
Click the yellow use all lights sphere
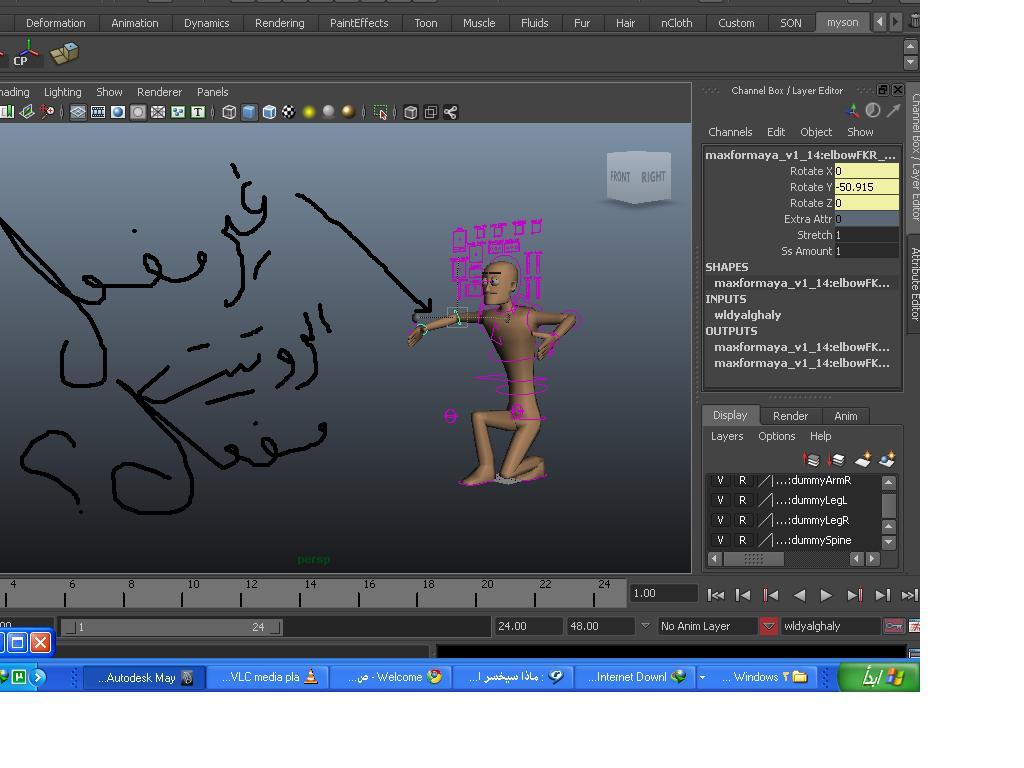pos(309,112)
